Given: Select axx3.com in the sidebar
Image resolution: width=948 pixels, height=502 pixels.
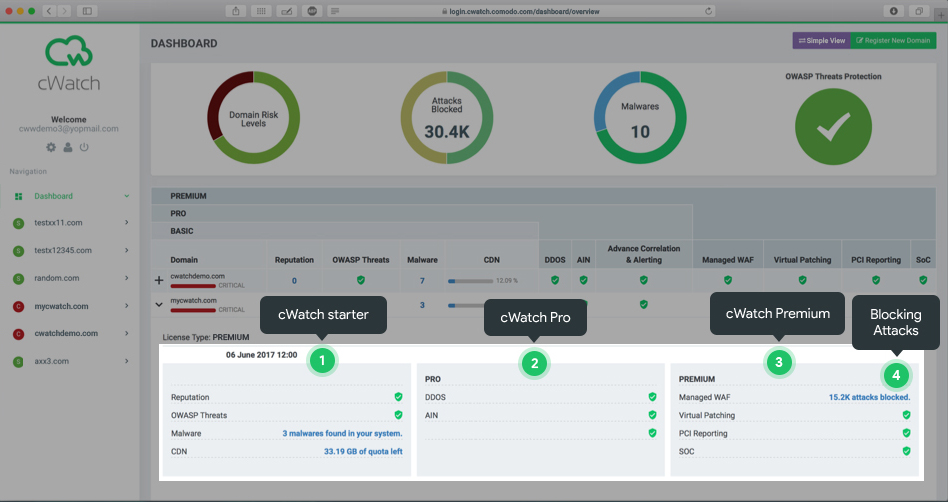Looking at the screenshot, I should coord(51,361).
